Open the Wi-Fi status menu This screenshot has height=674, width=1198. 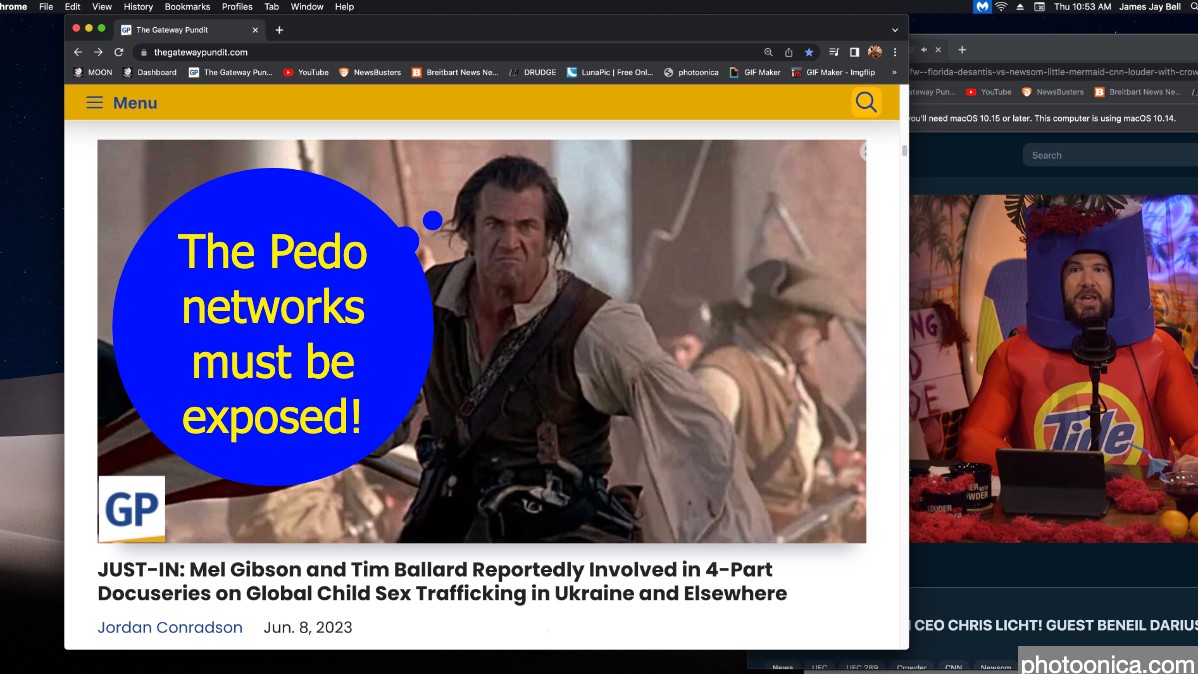pyautogui.click(x=1001, y=7)
